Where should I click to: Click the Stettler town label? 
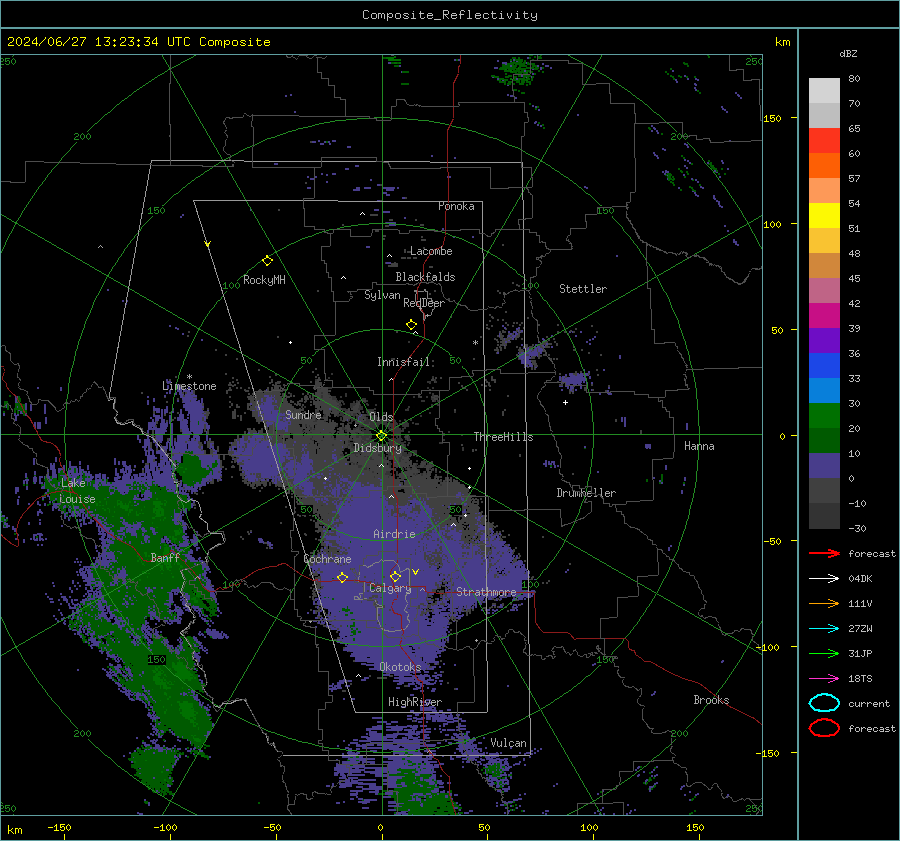point(583,289)
